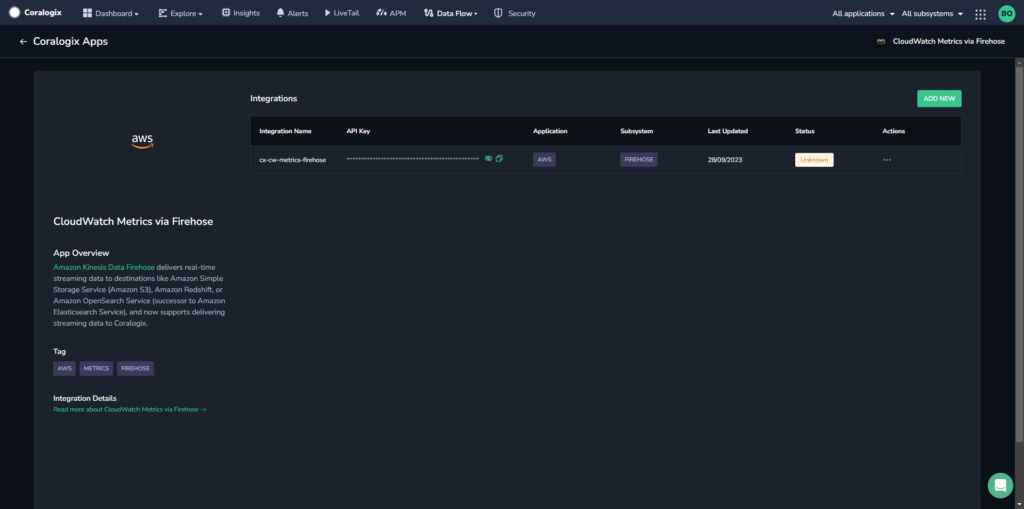Image resolution: width=1024 pixels, height=509 pixels.
Task: Copy the API key to clipboard
Action: pyautogui.click(x=499, y=159)
